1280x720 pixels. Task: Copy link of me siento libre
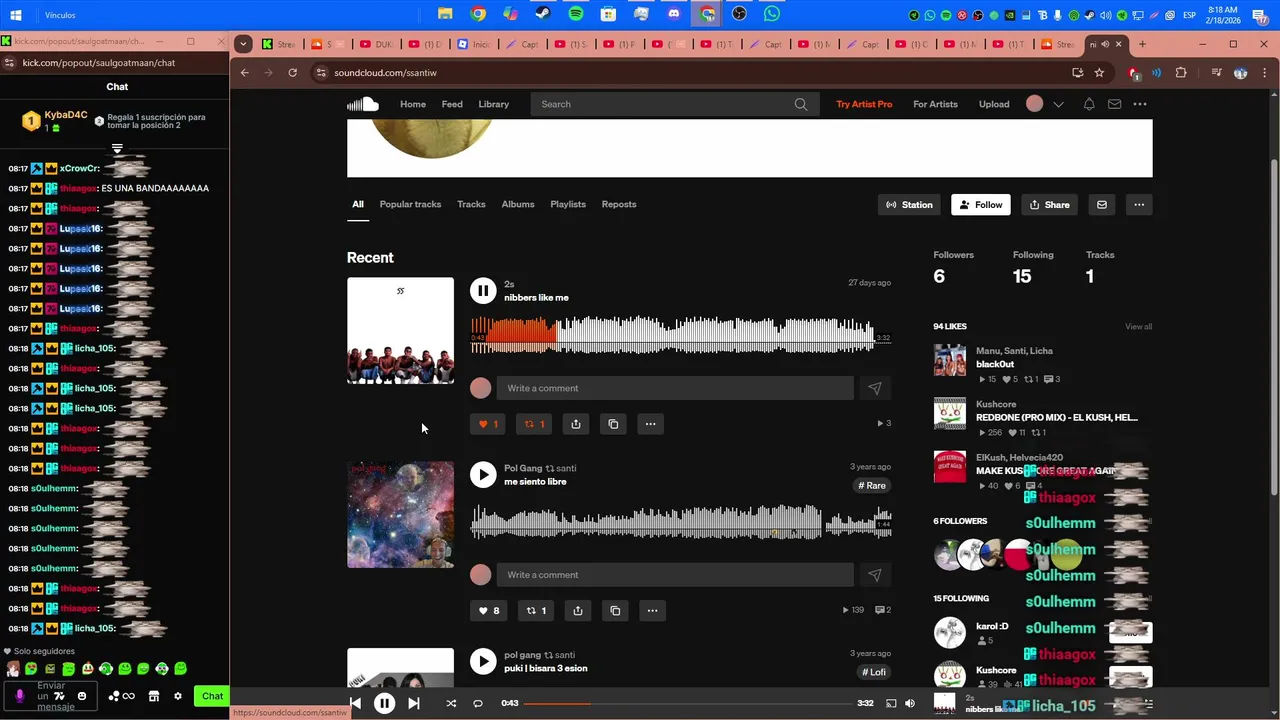pos(615,611)
